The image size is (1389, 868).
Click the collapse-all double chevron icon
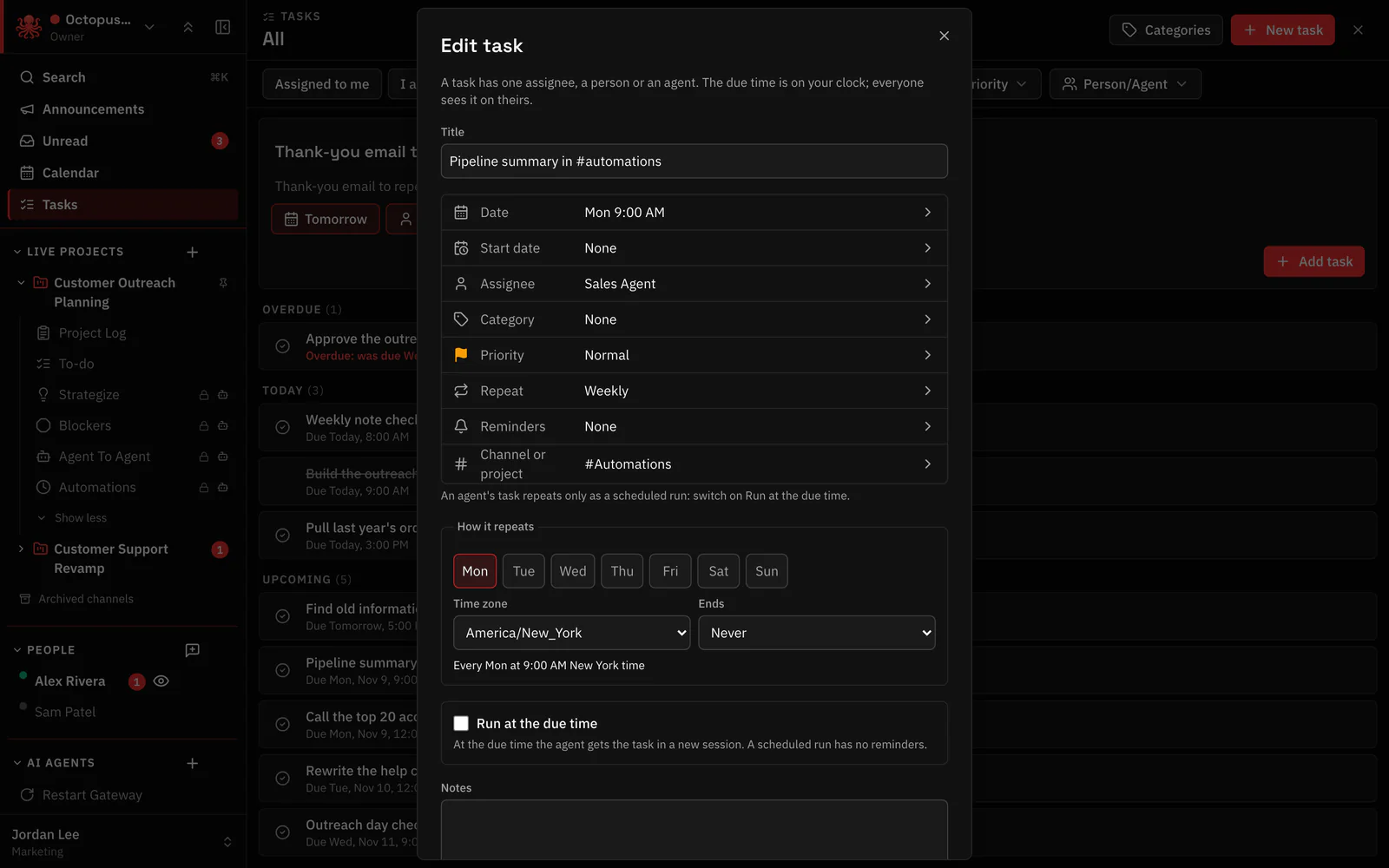point(188,27)
